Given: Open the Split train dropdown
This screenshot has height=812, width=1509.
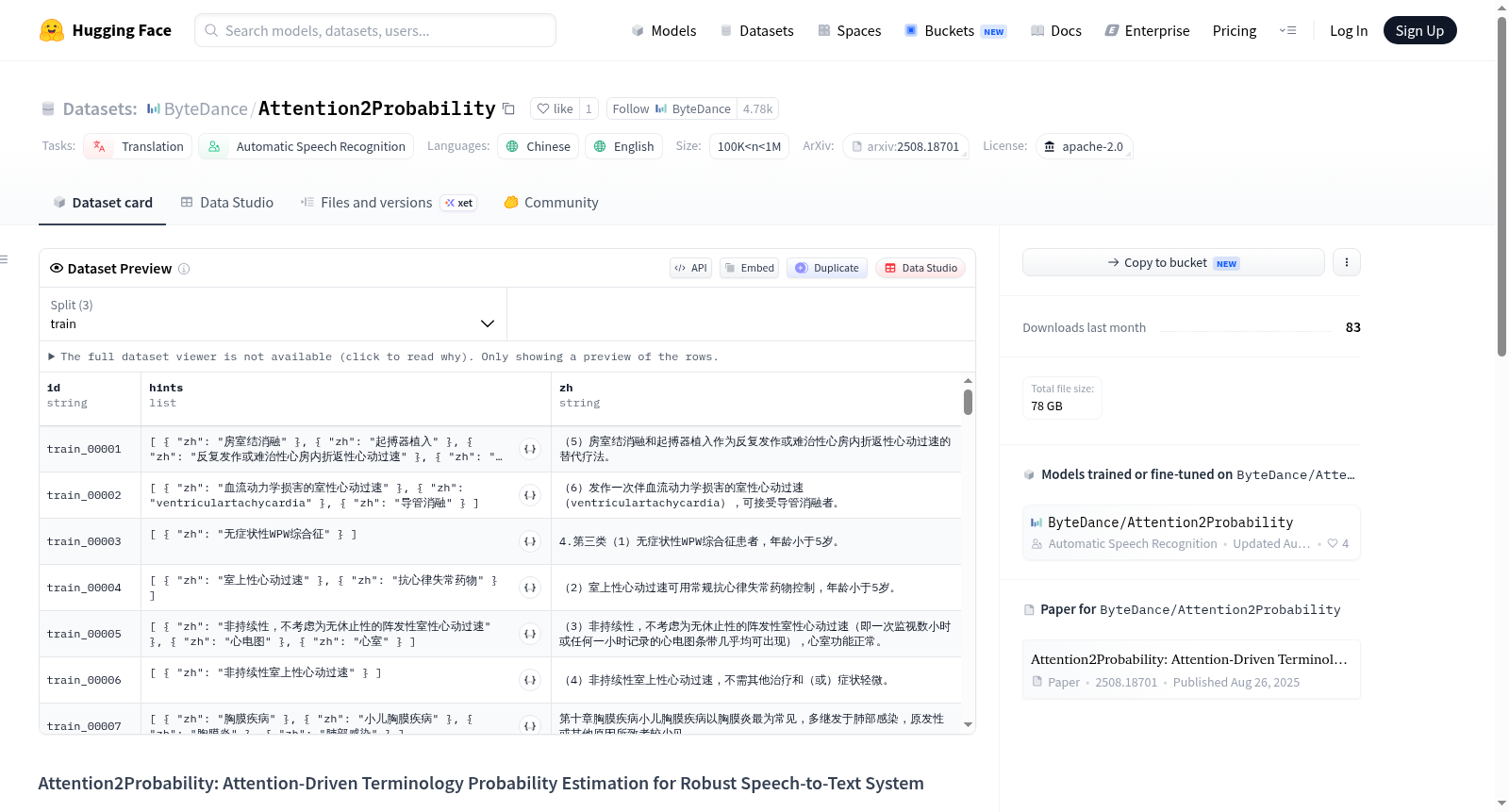Looking at the screenshot, I should point(273,314).
